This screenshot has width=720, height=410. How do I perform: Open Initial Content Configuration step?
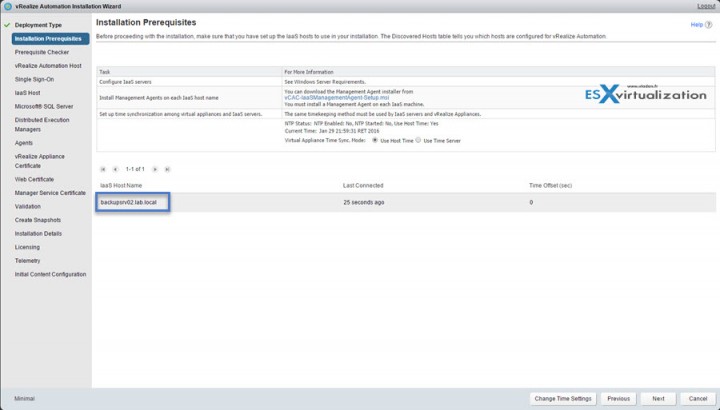pyautogui.click(x=50, y=274)
